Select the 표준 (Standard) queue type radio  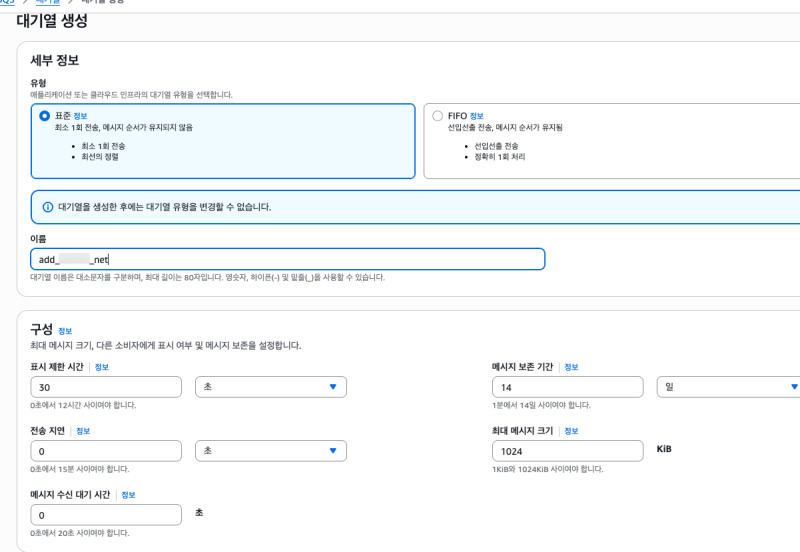(x=44, y=116)
